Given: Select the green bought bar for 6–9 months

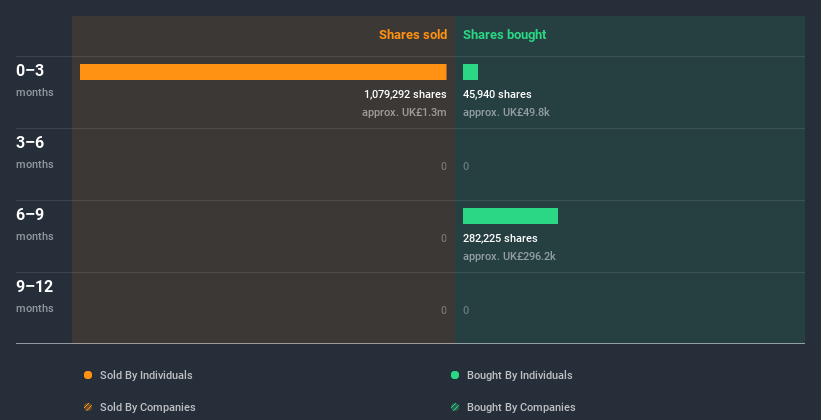Looking at the screenshot, I should (x=511, y=216).
